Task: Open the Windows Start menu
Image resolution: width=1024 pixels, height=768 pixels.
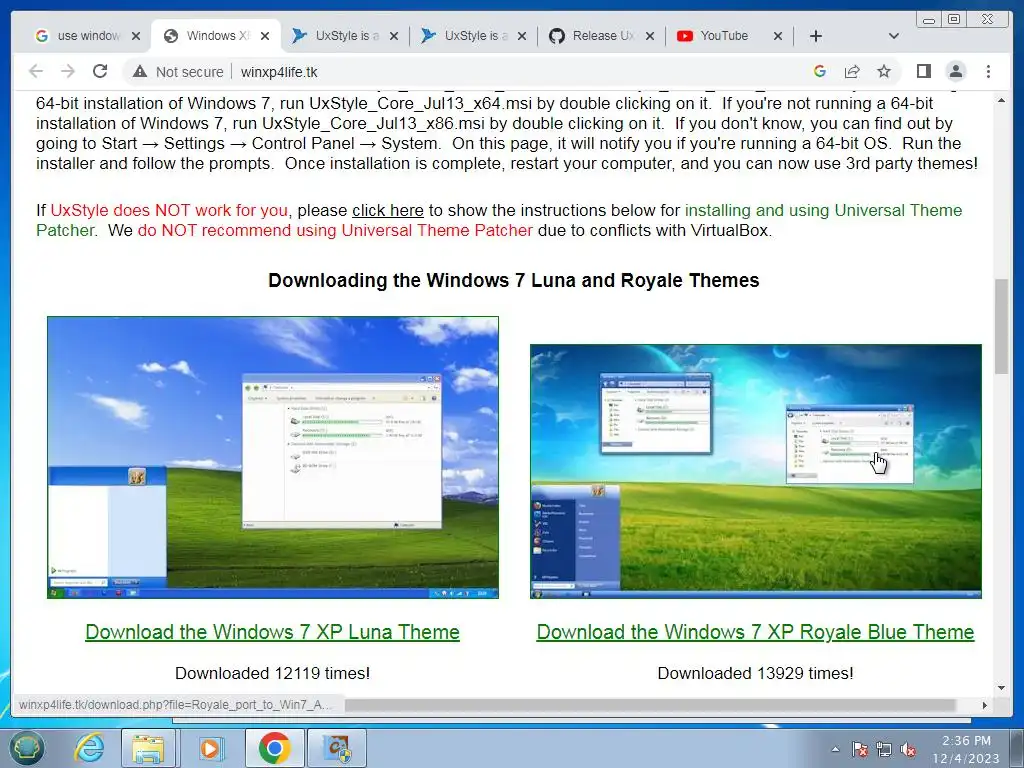Action: (x=26, y=748)
